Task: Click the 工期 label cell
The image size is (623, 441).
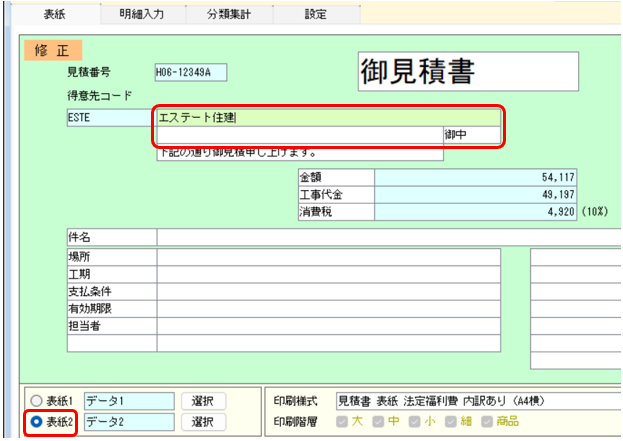Action: 112,275
